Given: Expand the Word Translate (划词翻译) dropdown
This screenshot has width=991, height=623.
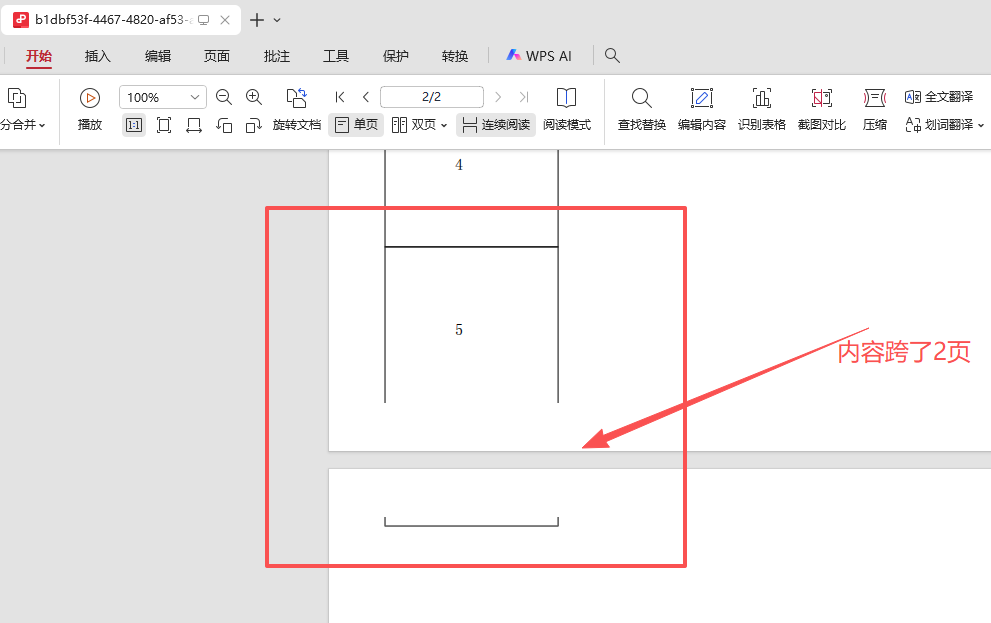Looking at the screenshot, I should click(x=981, y=125).
